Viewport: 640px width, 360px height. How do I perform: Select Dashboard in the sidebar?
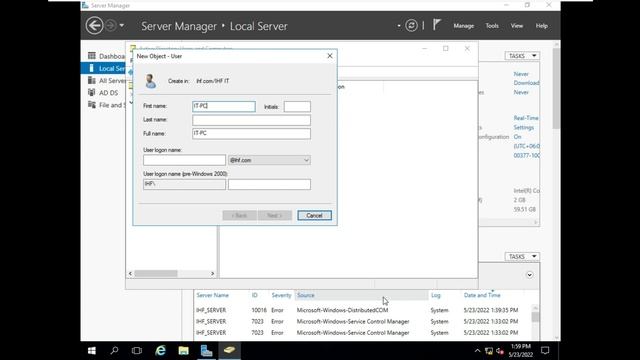tap(107, 56)
